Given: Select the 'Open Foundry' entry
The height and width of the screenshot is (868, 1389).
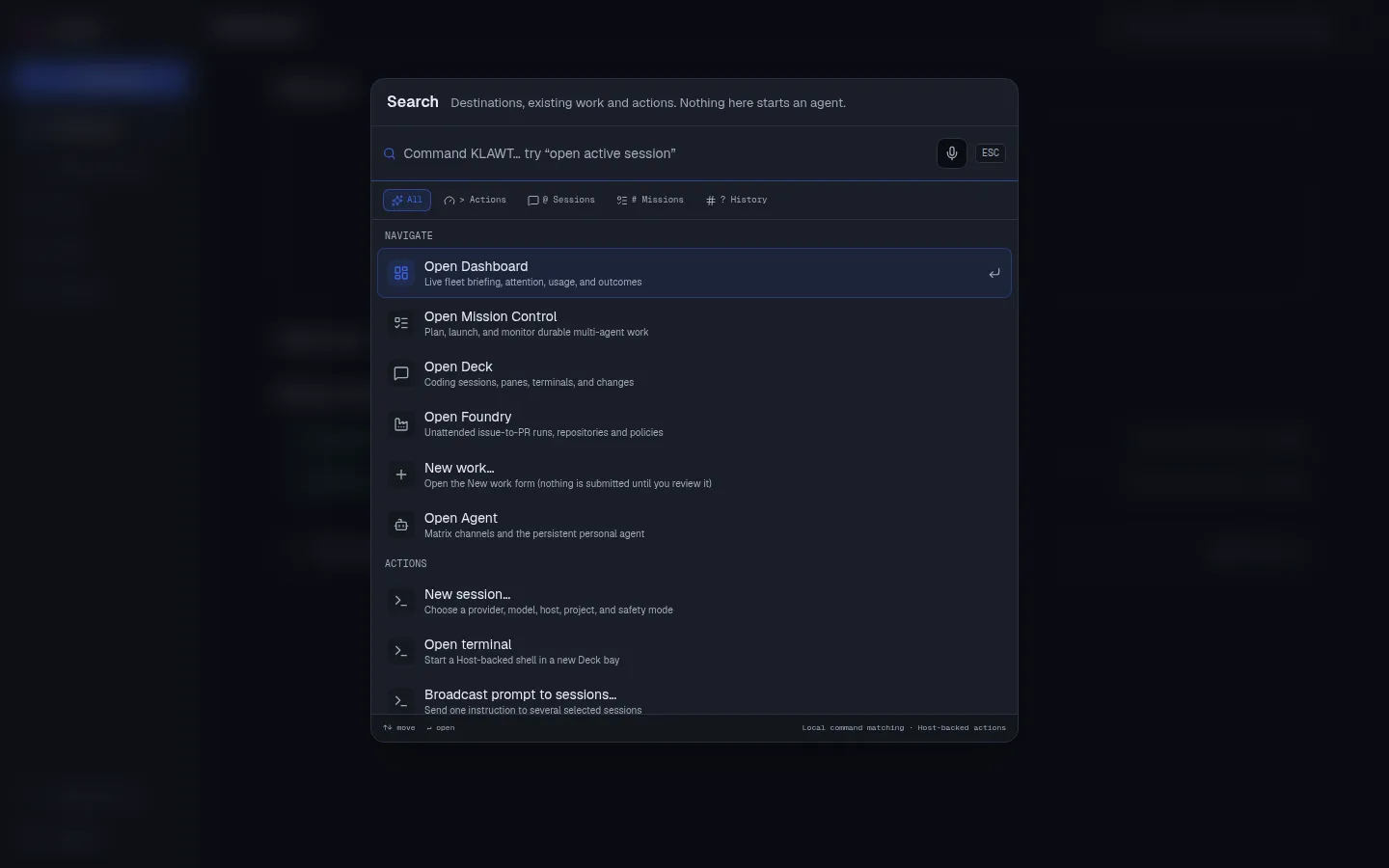Looking at the screenshot, I should tap(694, 424).
